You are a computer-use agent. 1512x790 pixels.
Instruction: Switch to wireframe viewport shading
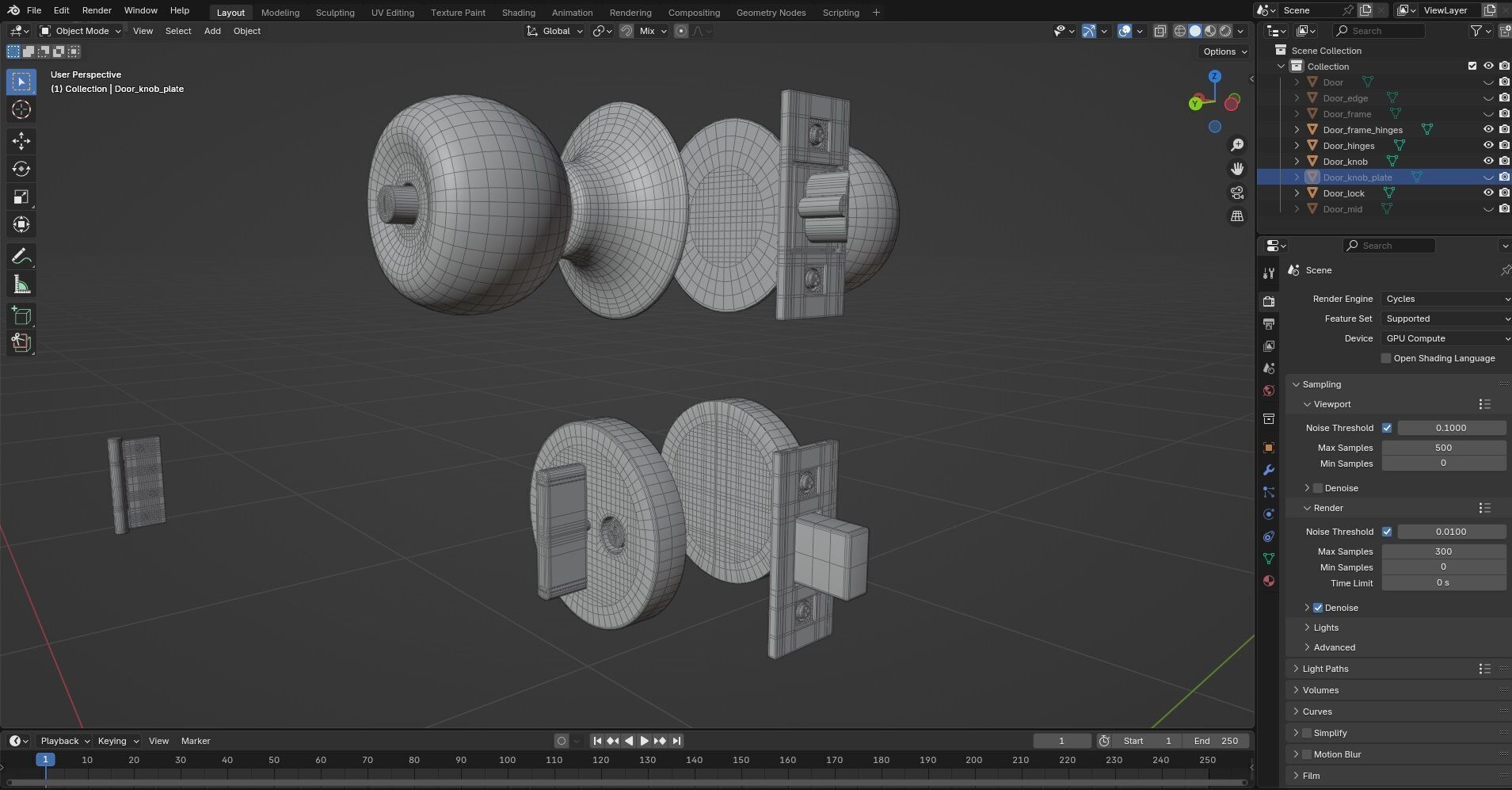[1180, 31]
